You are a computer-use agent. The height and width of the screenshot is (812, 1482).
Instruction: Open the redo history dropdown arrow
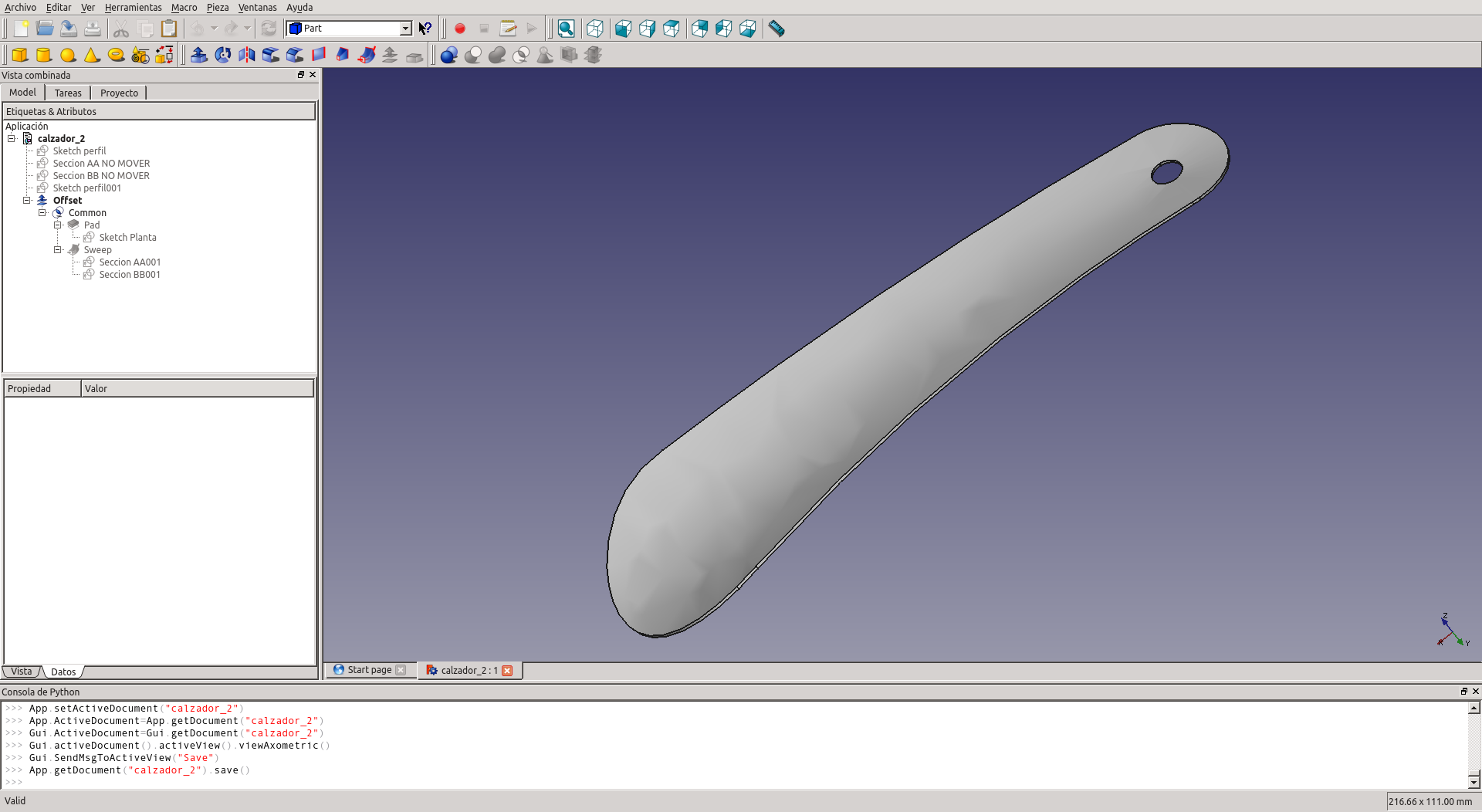tap(247, 29)
